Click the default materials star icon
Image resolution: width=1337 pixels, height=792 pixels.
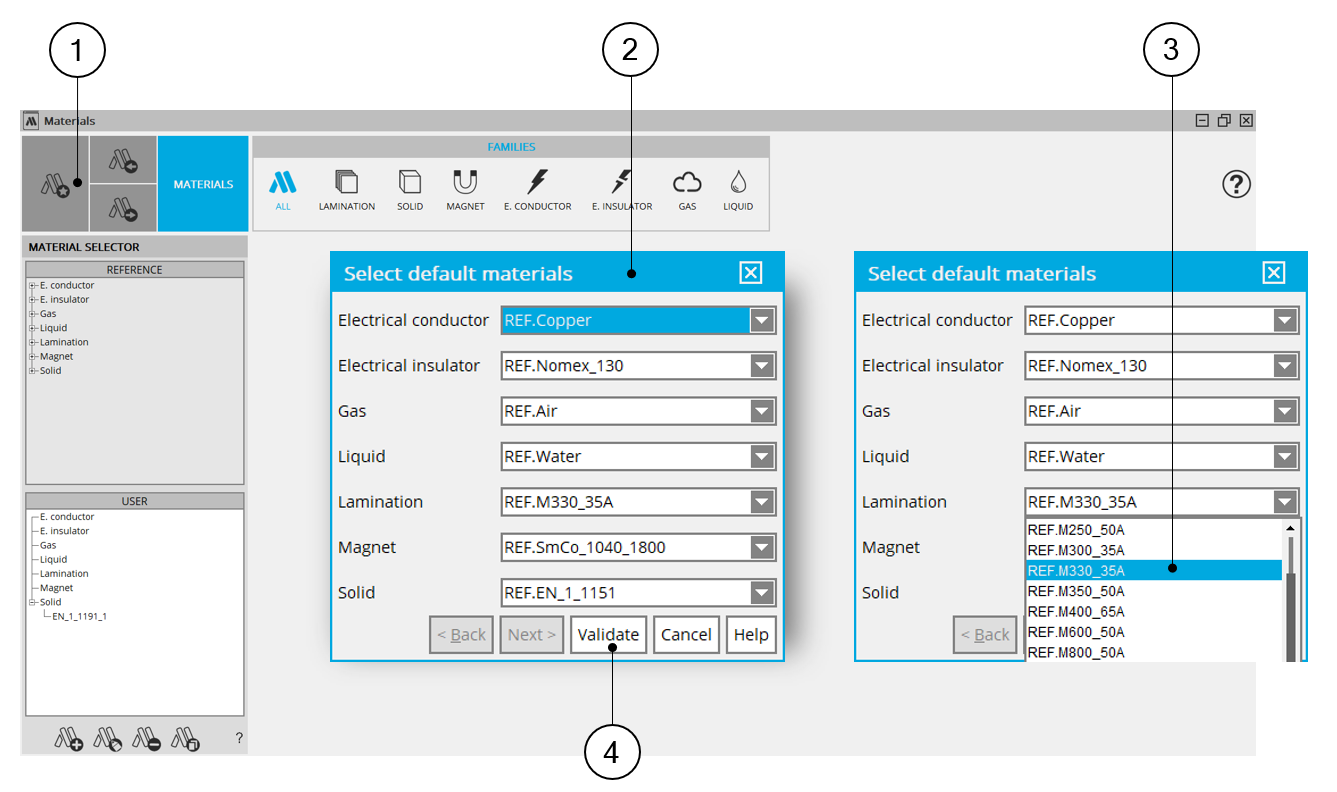(55, 184)
